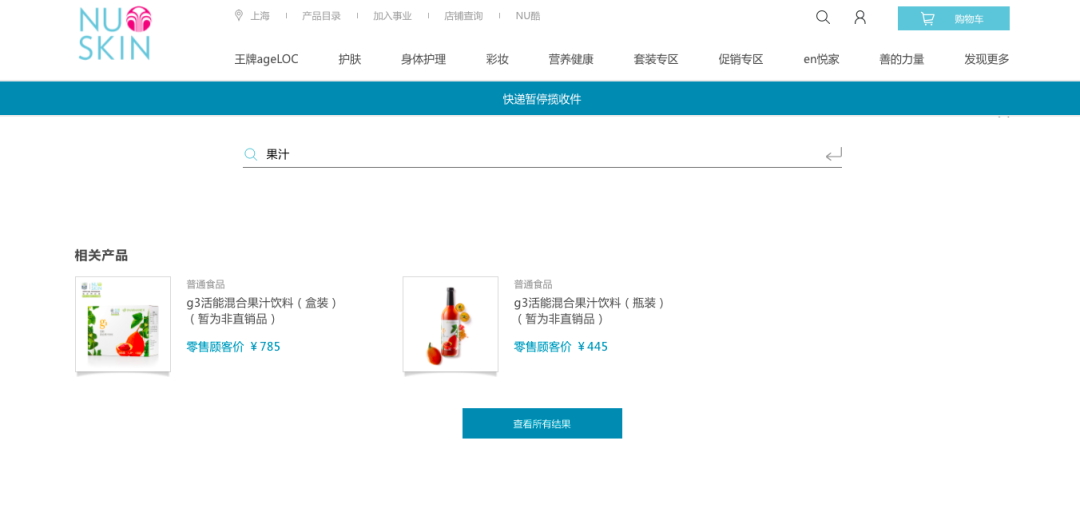Viewport: 1080px width, 528px height.
Task: Open the 加入事业 link
Action: tap(393, 16)
